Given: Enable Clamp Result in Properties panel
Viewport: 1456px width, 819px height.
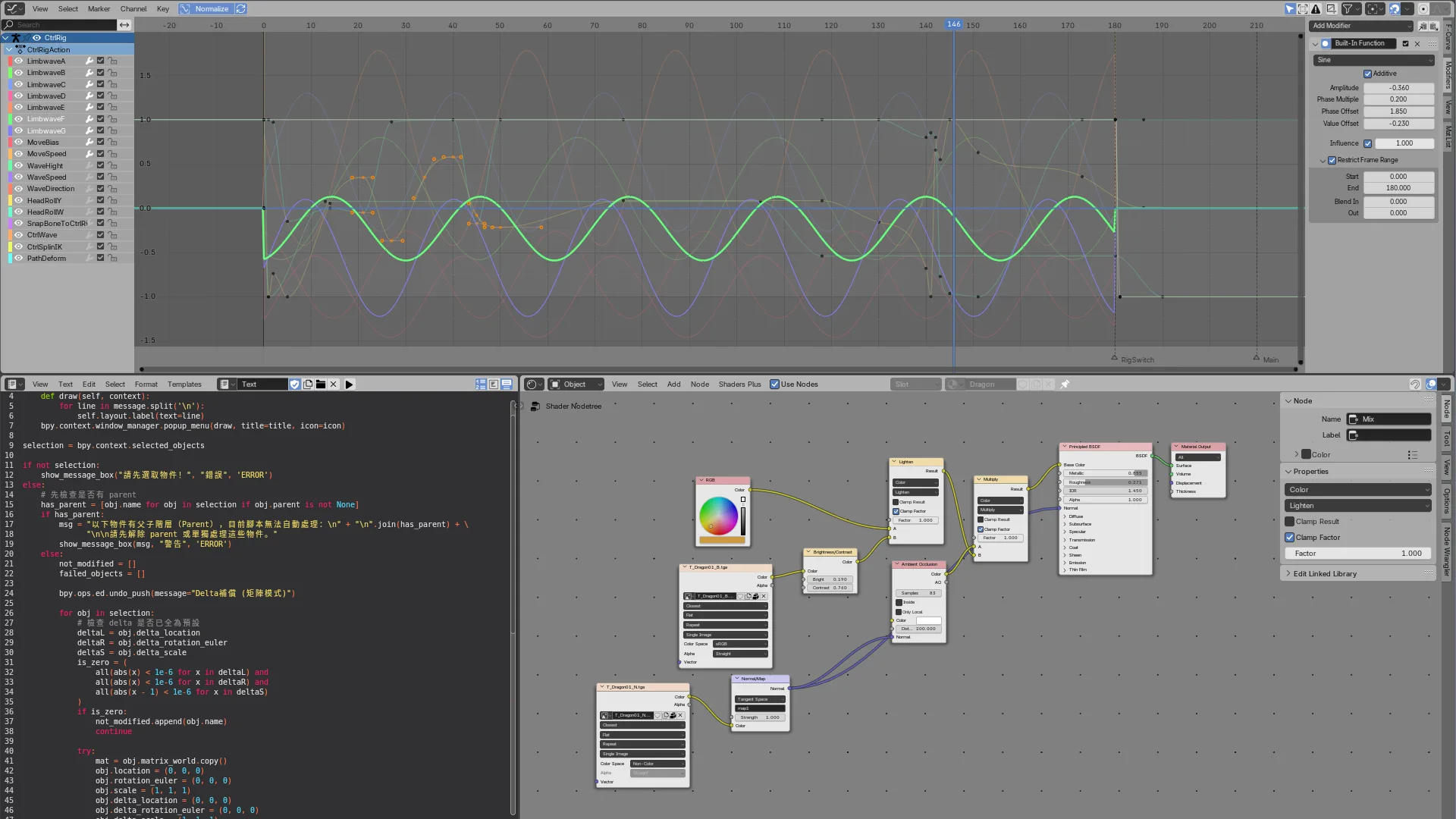Looking at the screenshot, I should (x=1289, y=522).
